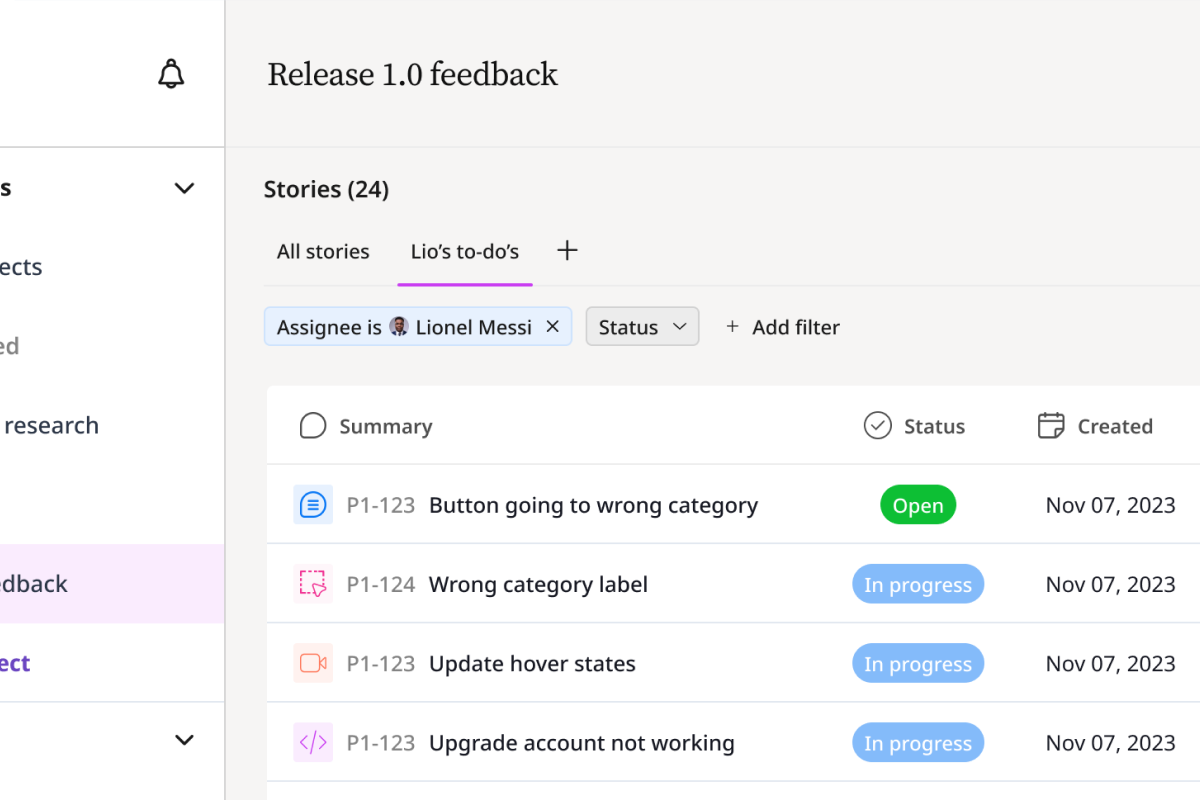Toggle the In progress status on Wrong category label

[x=917, y=584]
